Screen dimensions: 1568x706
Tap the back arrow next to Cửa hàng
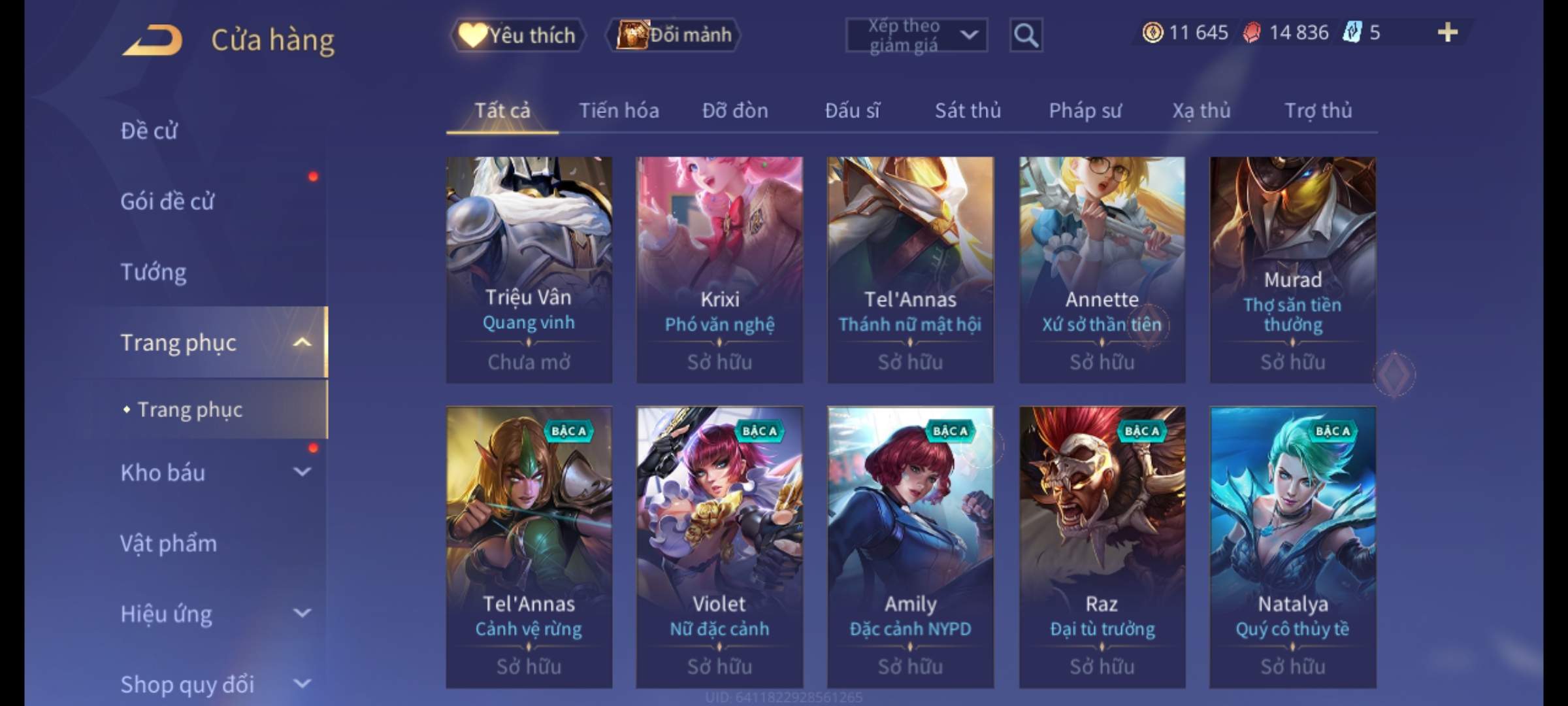click(x=152, y=41)
